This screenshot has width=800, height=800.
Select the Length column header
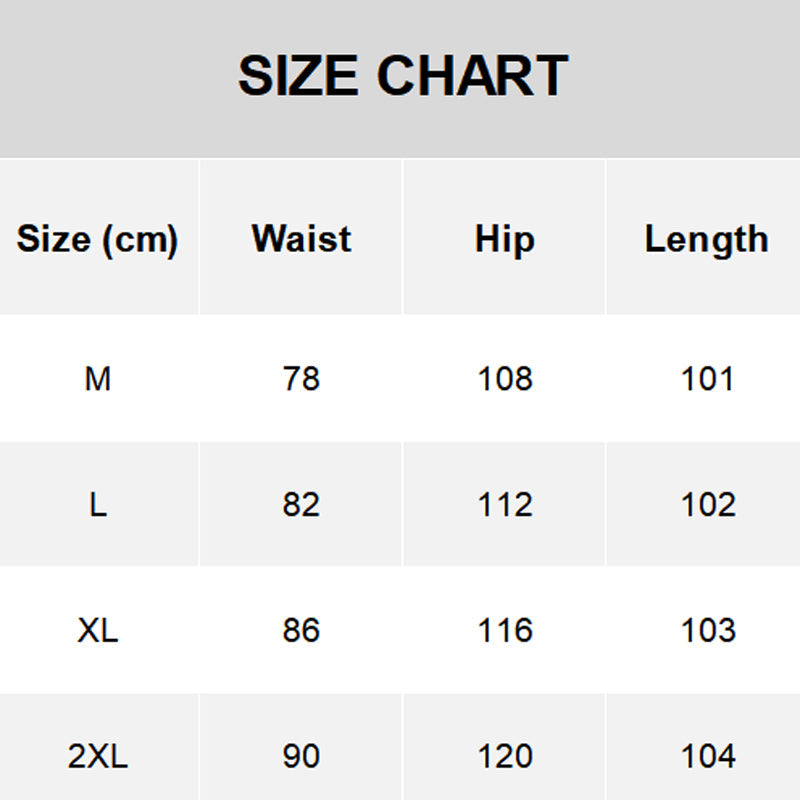706,239
